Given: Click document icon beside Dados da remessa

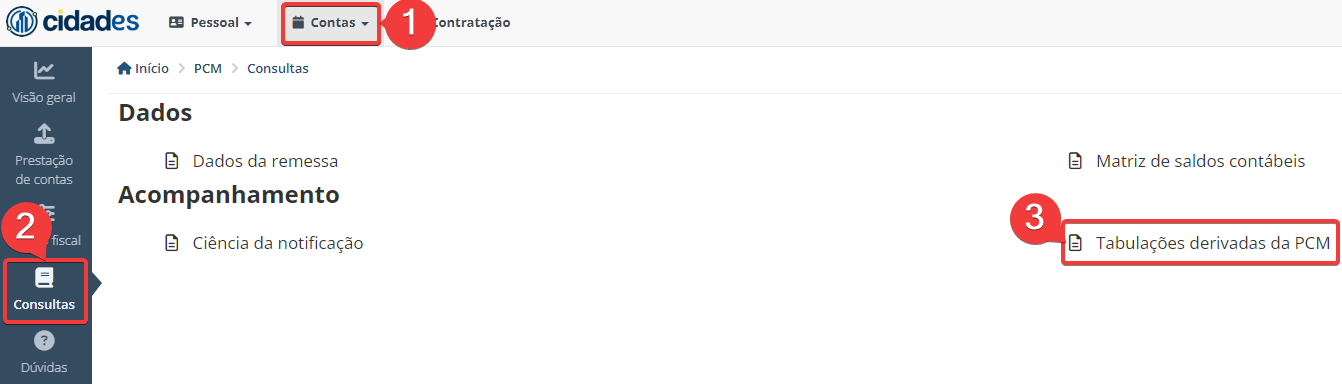Looking at the screenshot, I should pos(172,161).
